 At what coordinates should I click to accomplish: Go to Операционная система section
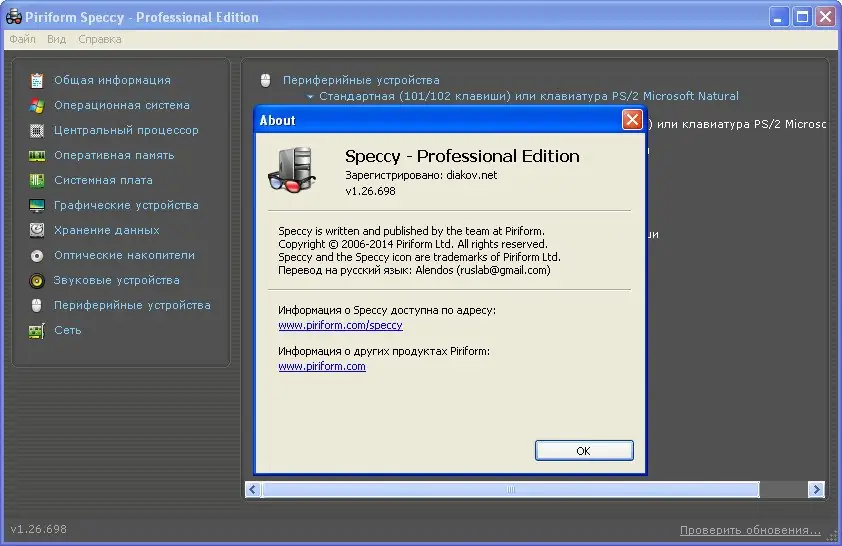coord(122,105)
